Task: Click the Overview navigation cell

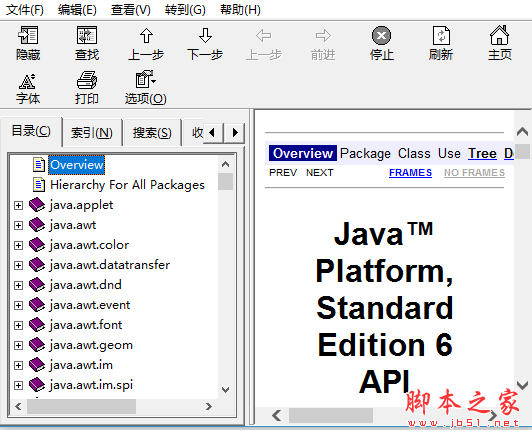Action: click(303, 153)
